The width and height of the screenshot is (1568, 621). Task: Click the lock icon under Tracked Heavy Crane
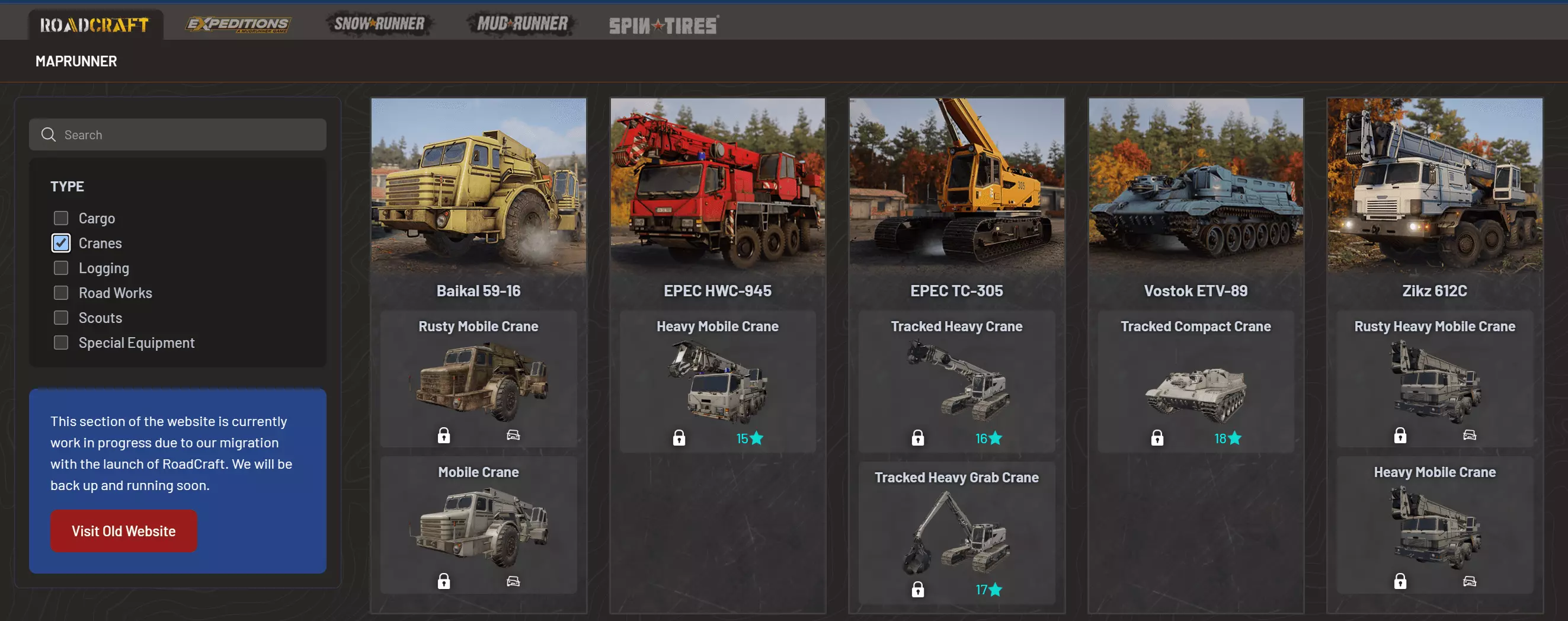point(918,438)
